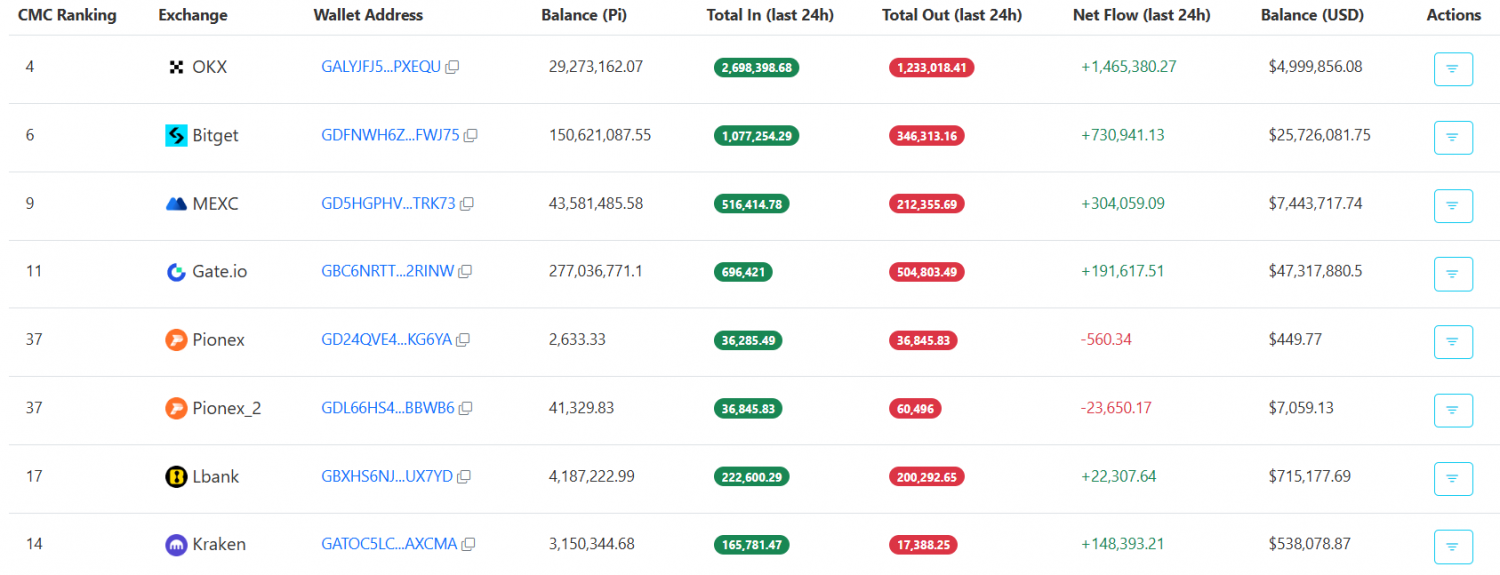
Task: Open actions button for Pionex_2 row
Action: pyautogui.click(x=1452, y=410)
